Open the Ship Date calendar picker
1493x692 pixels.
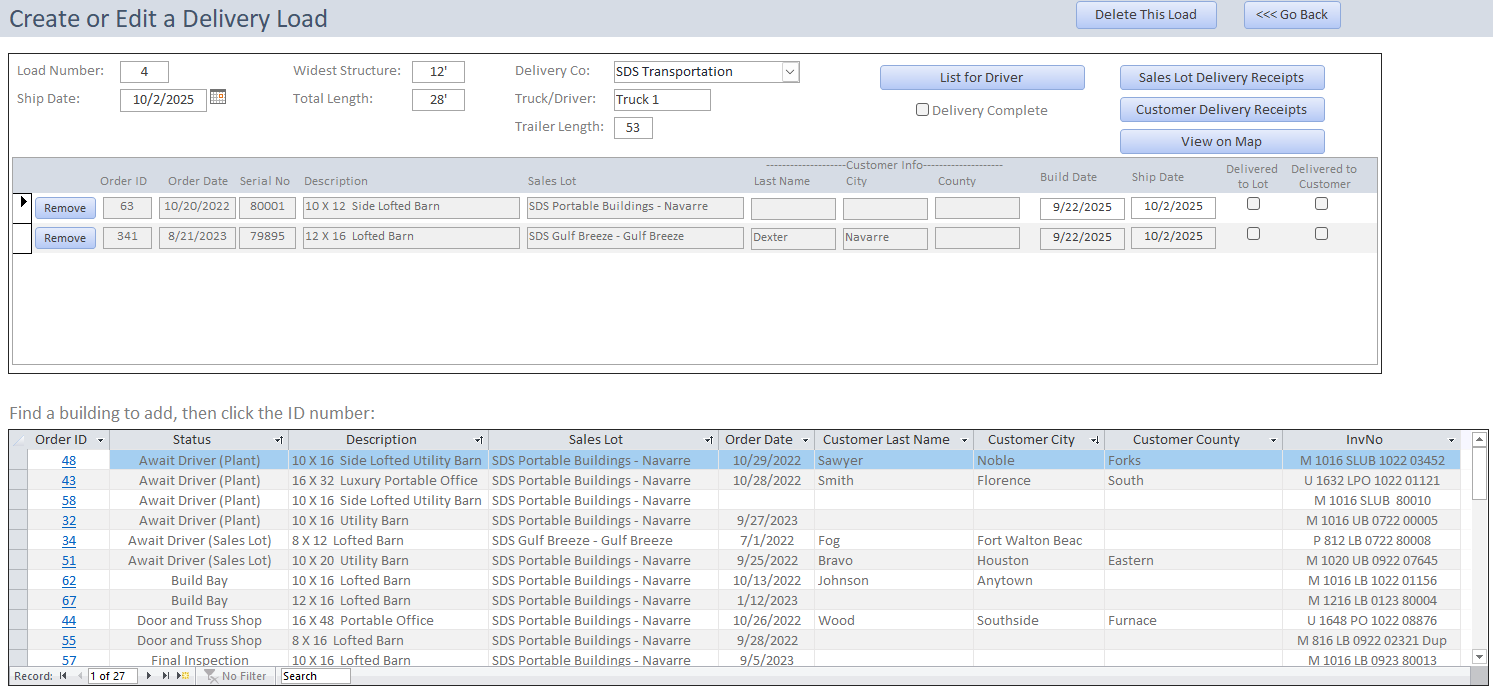(218, 97)
